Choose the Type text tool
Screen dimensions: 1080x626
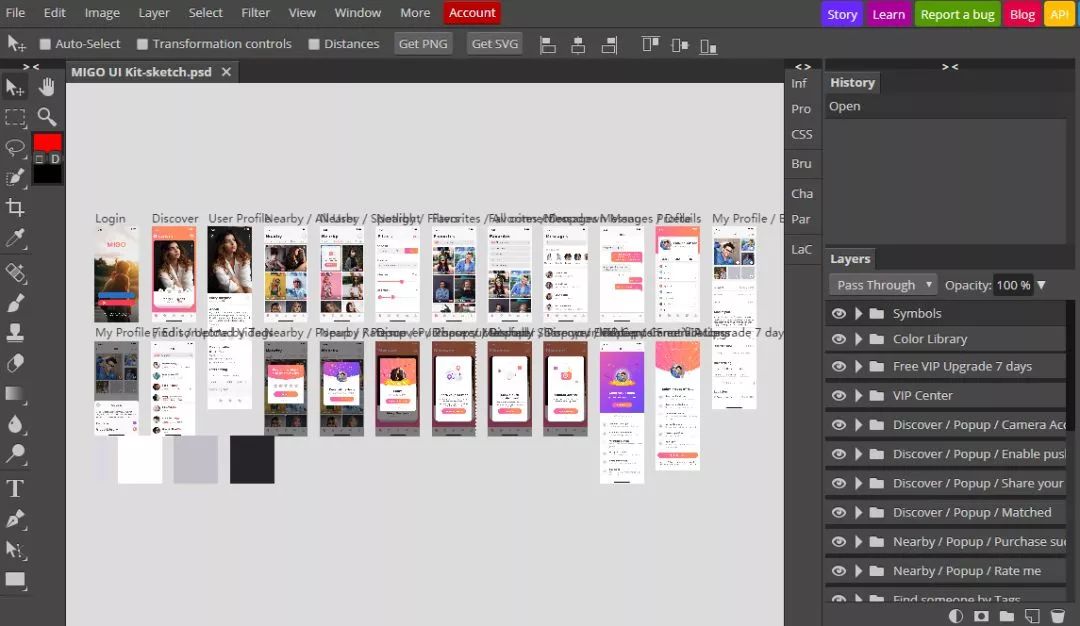tap(14, 488)
